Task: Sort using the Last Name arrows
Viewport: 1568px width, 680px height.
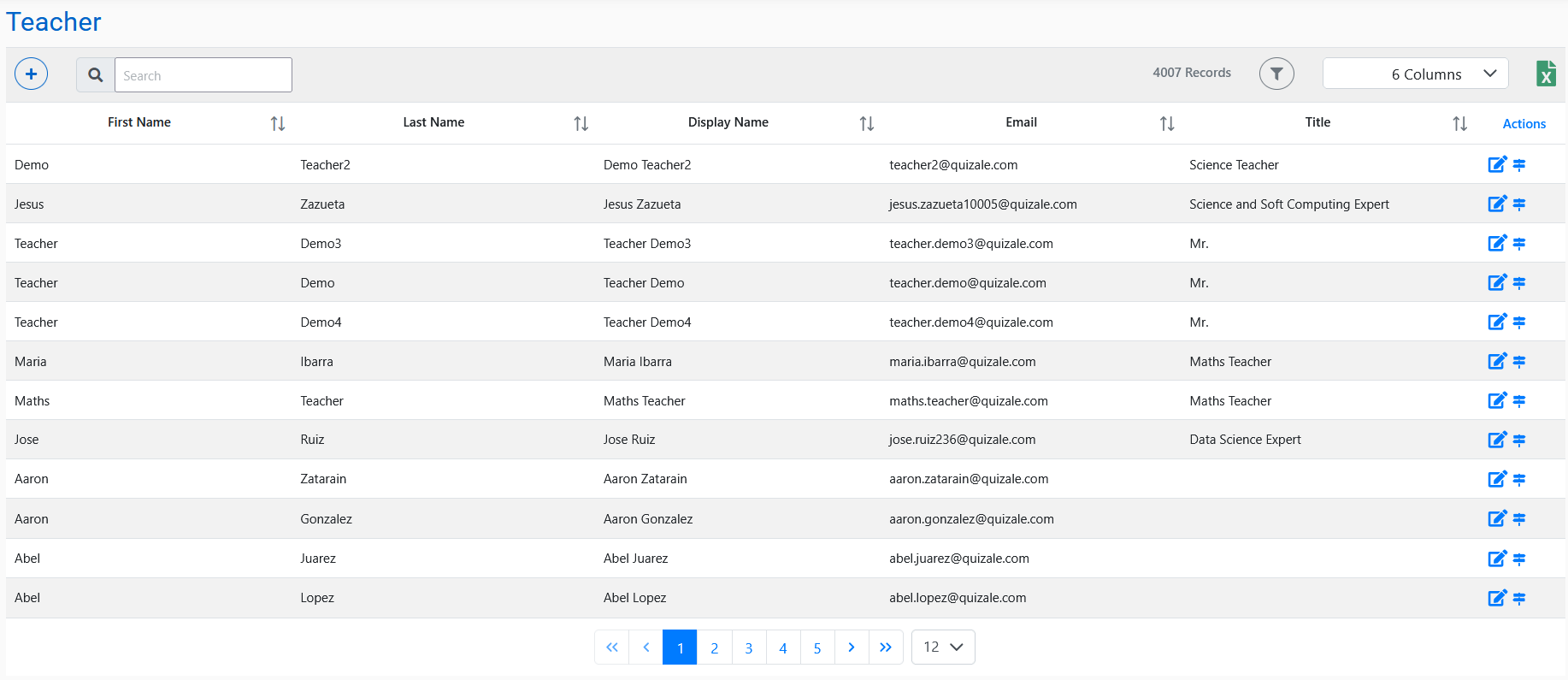Action: 581,124
